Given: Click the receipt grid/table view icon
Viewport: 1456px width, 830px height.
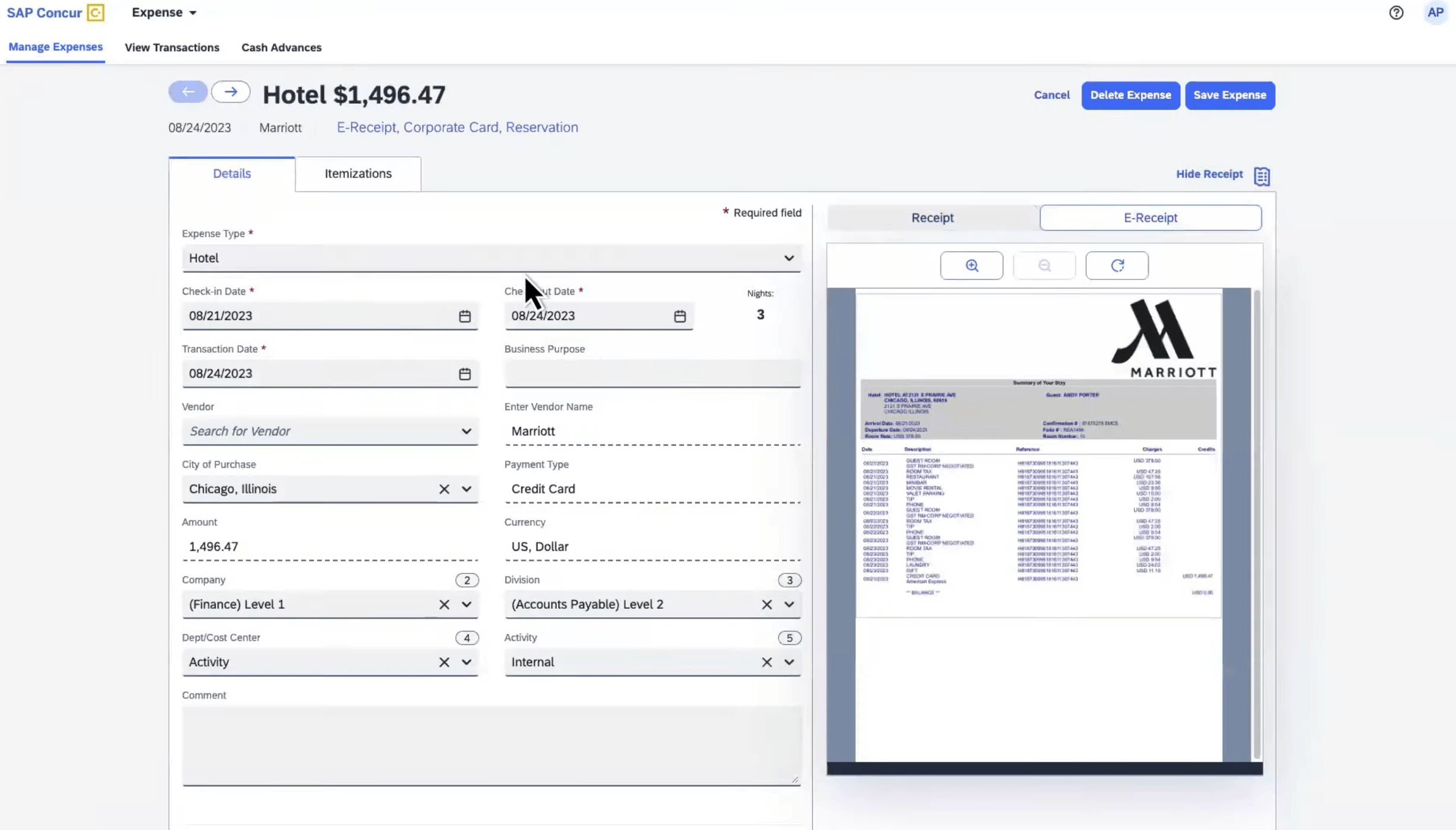Looking at the screenshot, I should (1262, 174).
